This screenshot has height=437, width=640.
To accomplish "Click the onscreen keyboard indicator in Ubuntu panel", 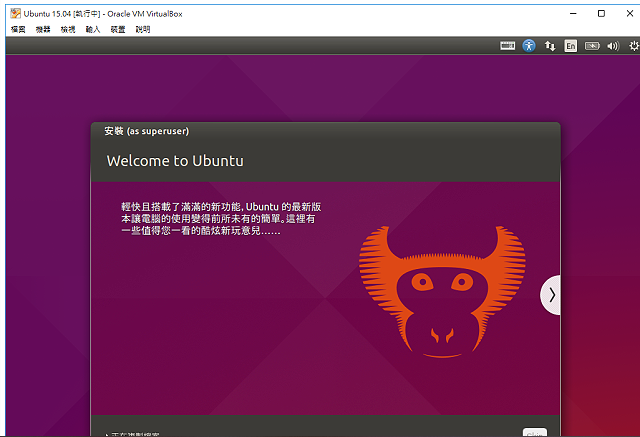I will point(507,46).
